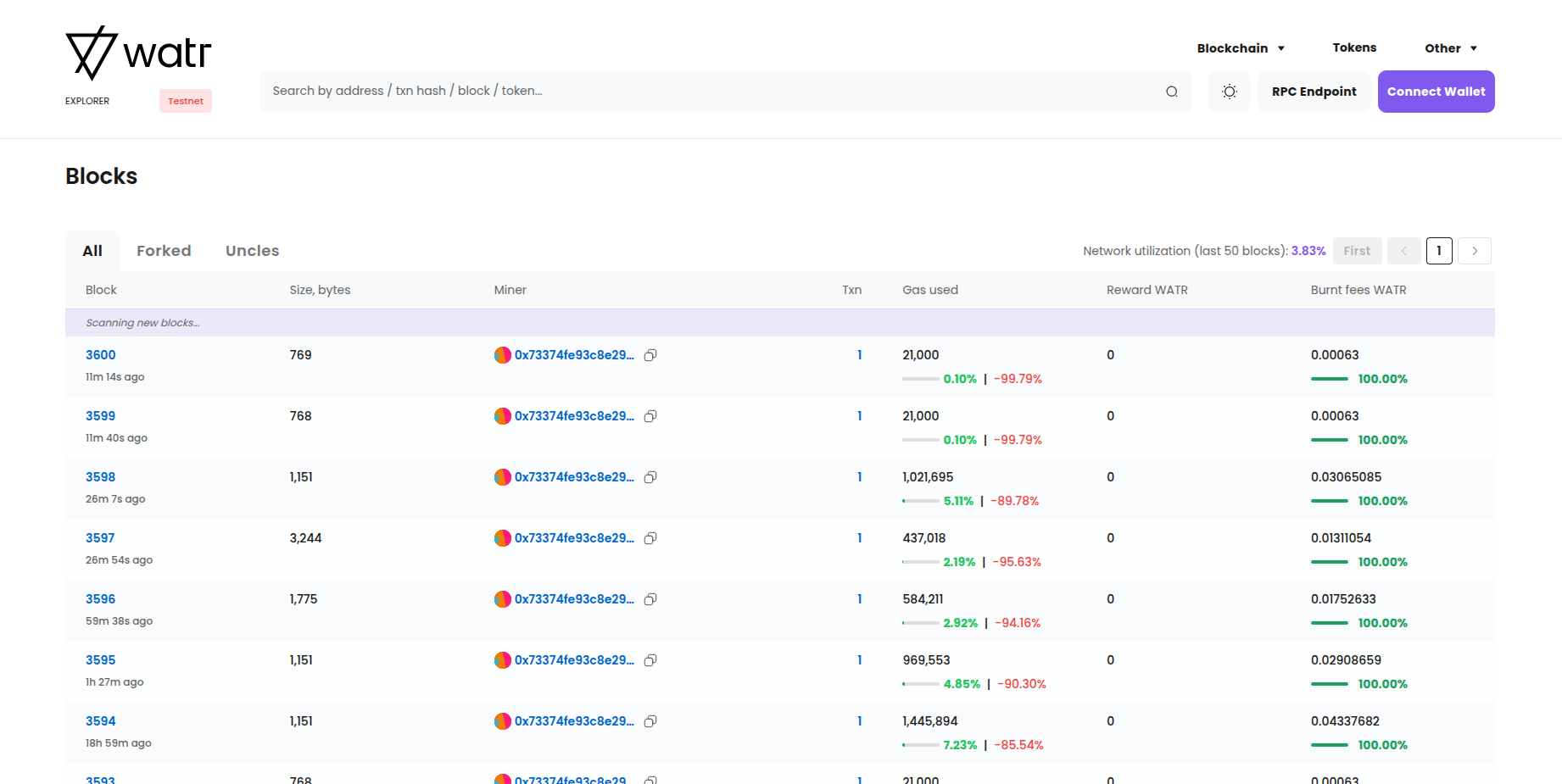This screenshot has height=784, width=1562.
Task: Open block 3595 link
Action: click(100, 660)
